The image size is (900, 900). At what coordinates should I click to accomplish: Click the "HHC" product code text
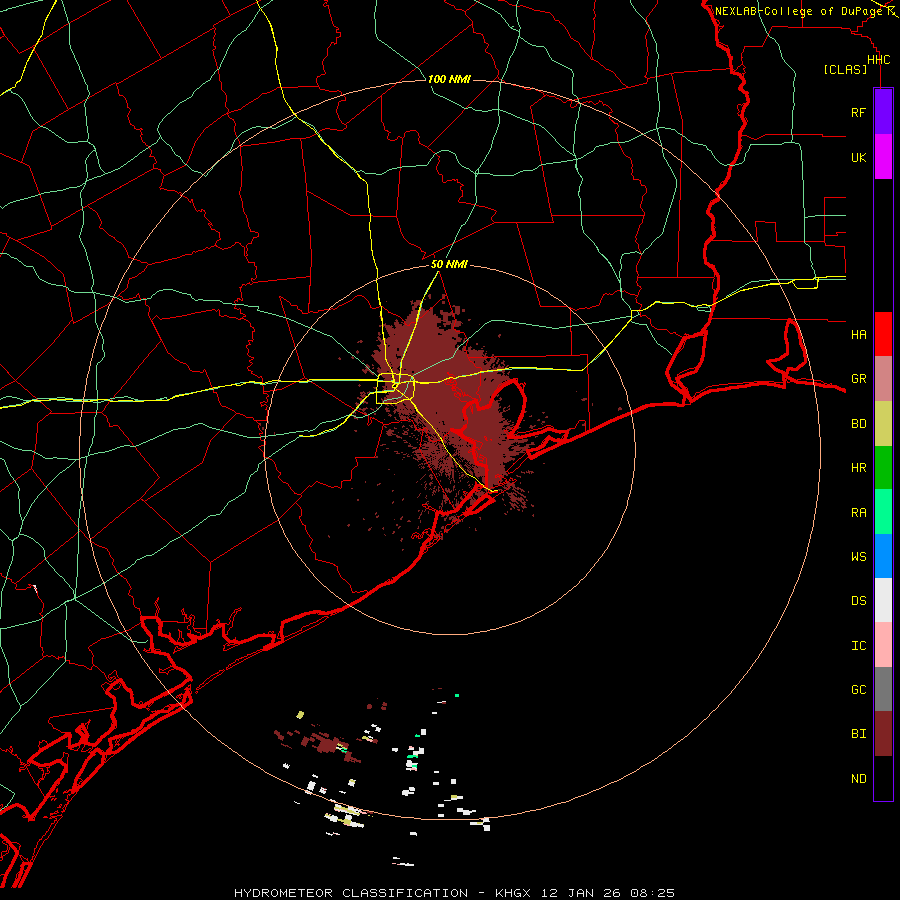[878, 60]
